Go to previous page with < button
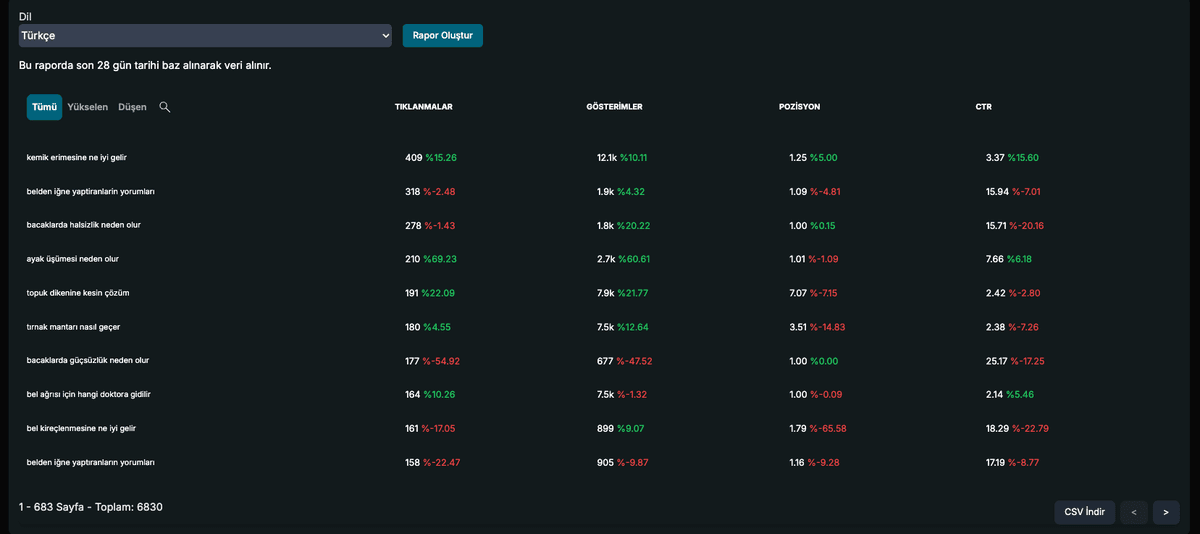The height and width of the screenshot is (534, 1200). pyautogui.click(x=1133, y=512)
